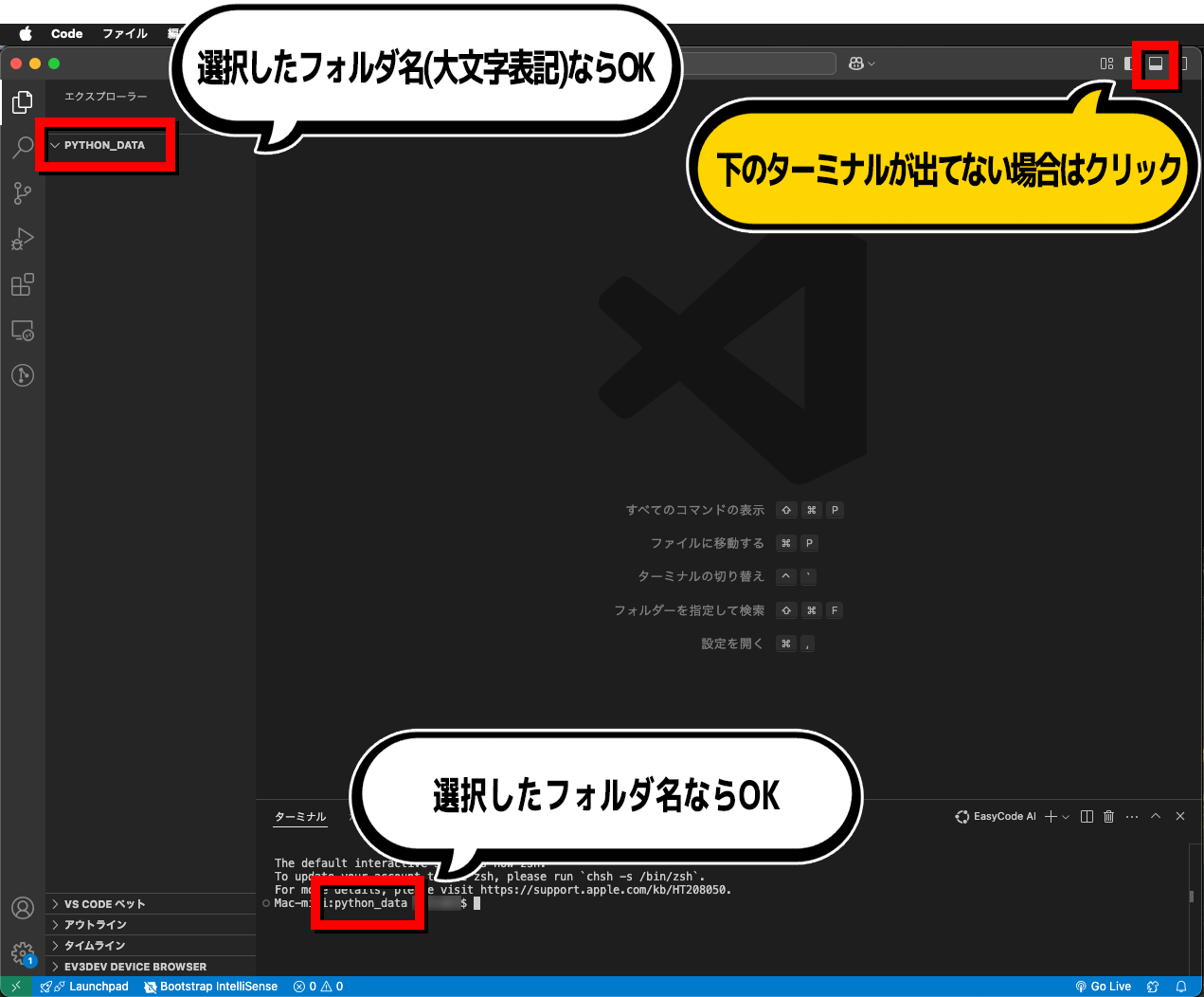The image size is (1204, 997).
Task: Open Copilot dropdown arrow in title bar
Action: (872, 63)
